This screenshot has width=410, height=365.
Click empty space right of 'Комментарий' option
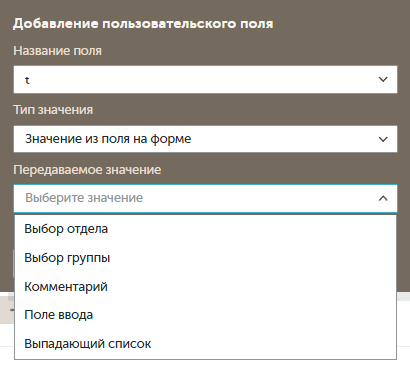point(250,286)
